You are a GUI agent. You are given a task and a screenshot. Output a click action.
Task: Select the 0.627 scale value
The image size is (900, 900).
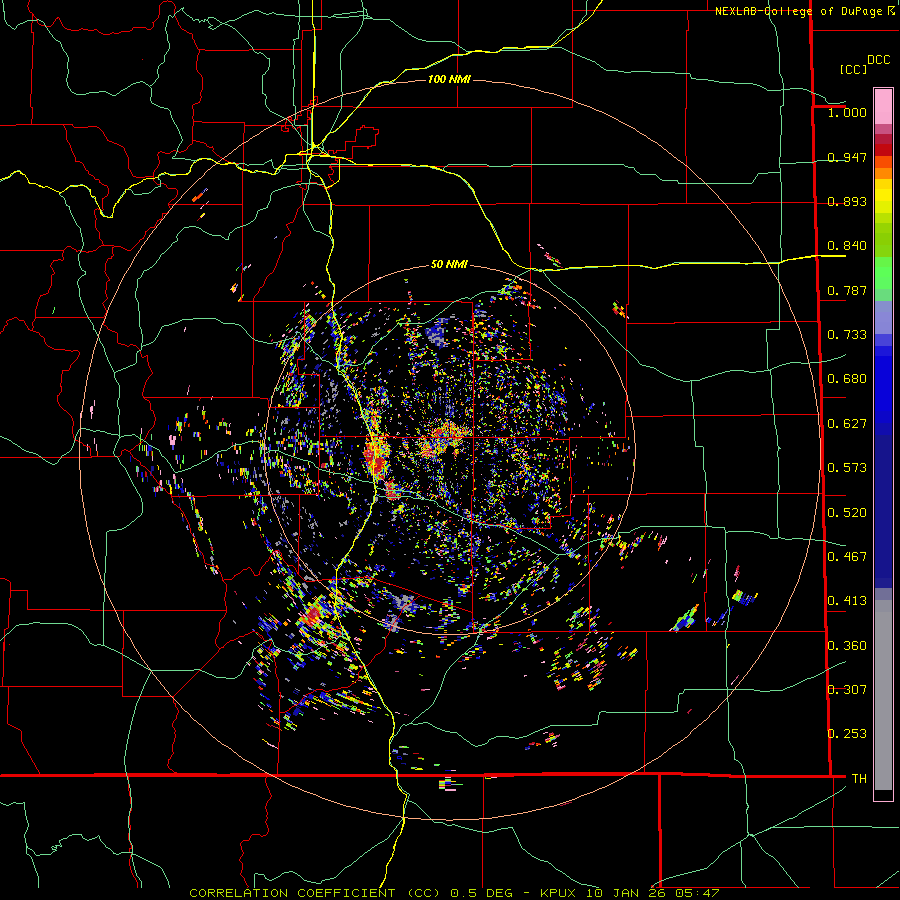(x=847, y=424)
